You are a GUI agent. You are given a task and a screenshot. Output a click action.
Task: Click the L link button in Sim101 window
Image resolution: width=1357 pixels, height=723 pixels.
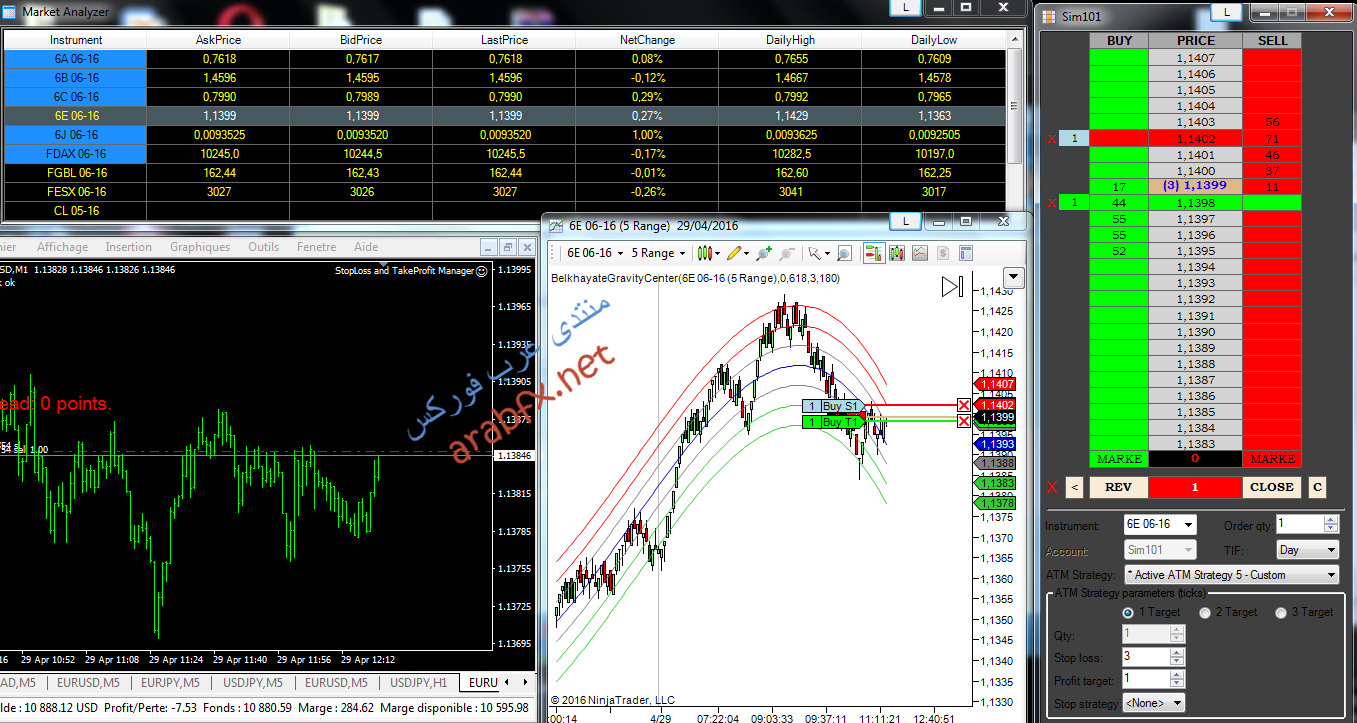coord(1228,11)
